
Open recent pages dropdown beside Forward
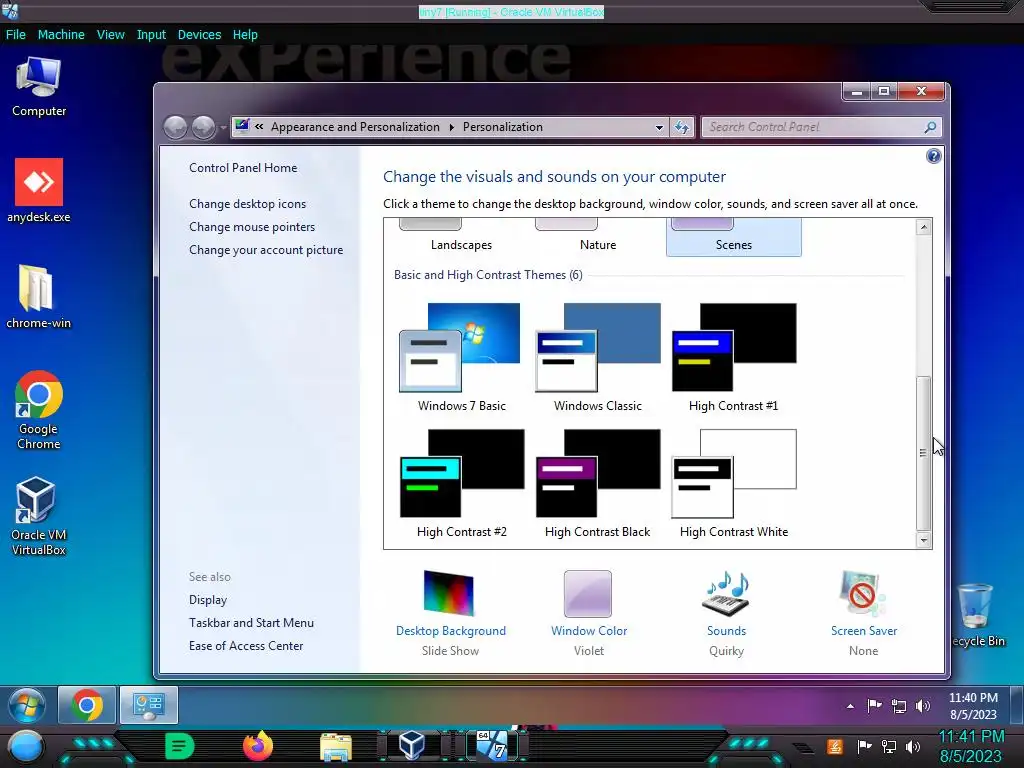click(223, 127)
